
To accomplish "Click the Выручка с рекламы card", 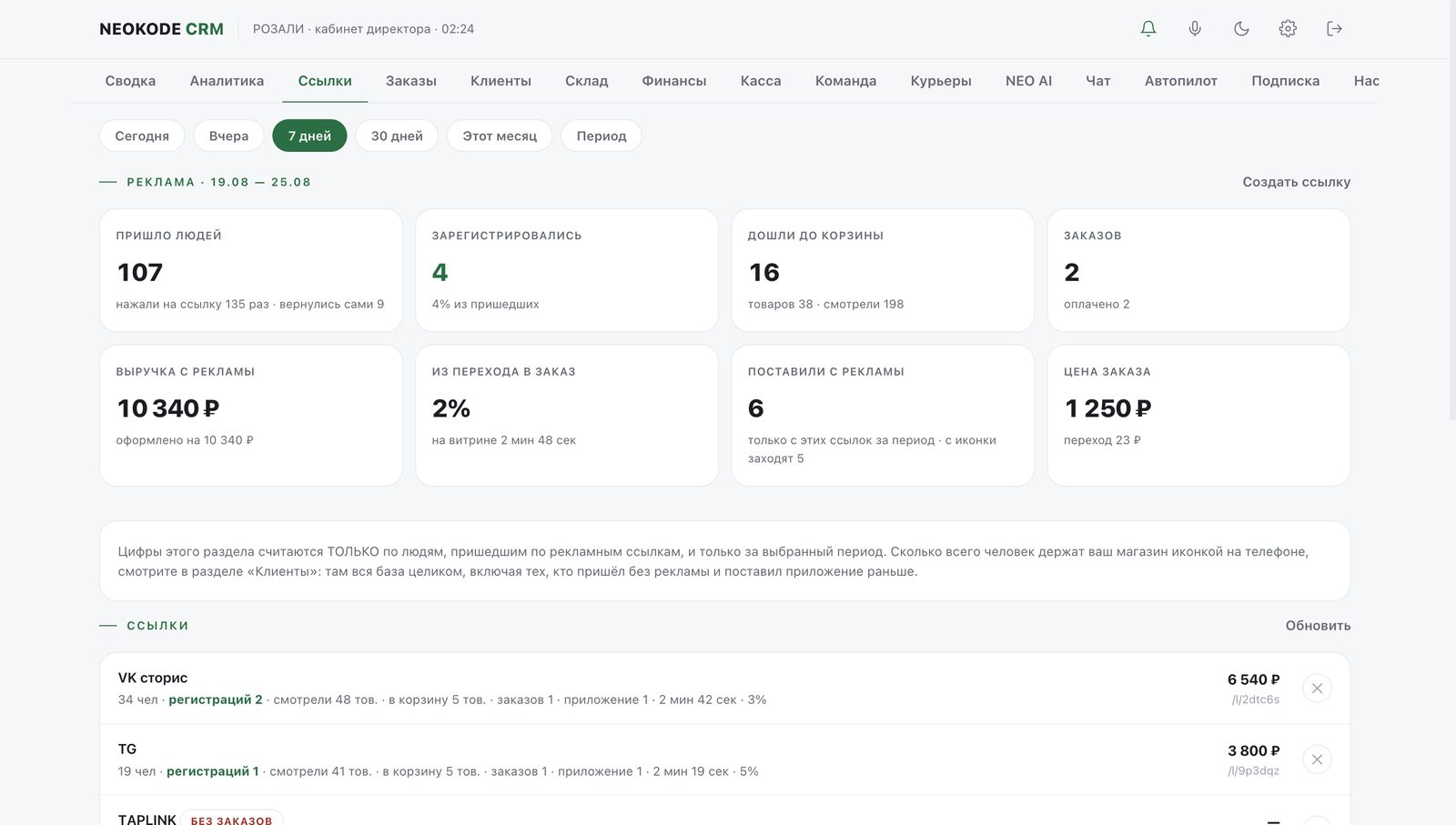I will (x=251, y=415).
